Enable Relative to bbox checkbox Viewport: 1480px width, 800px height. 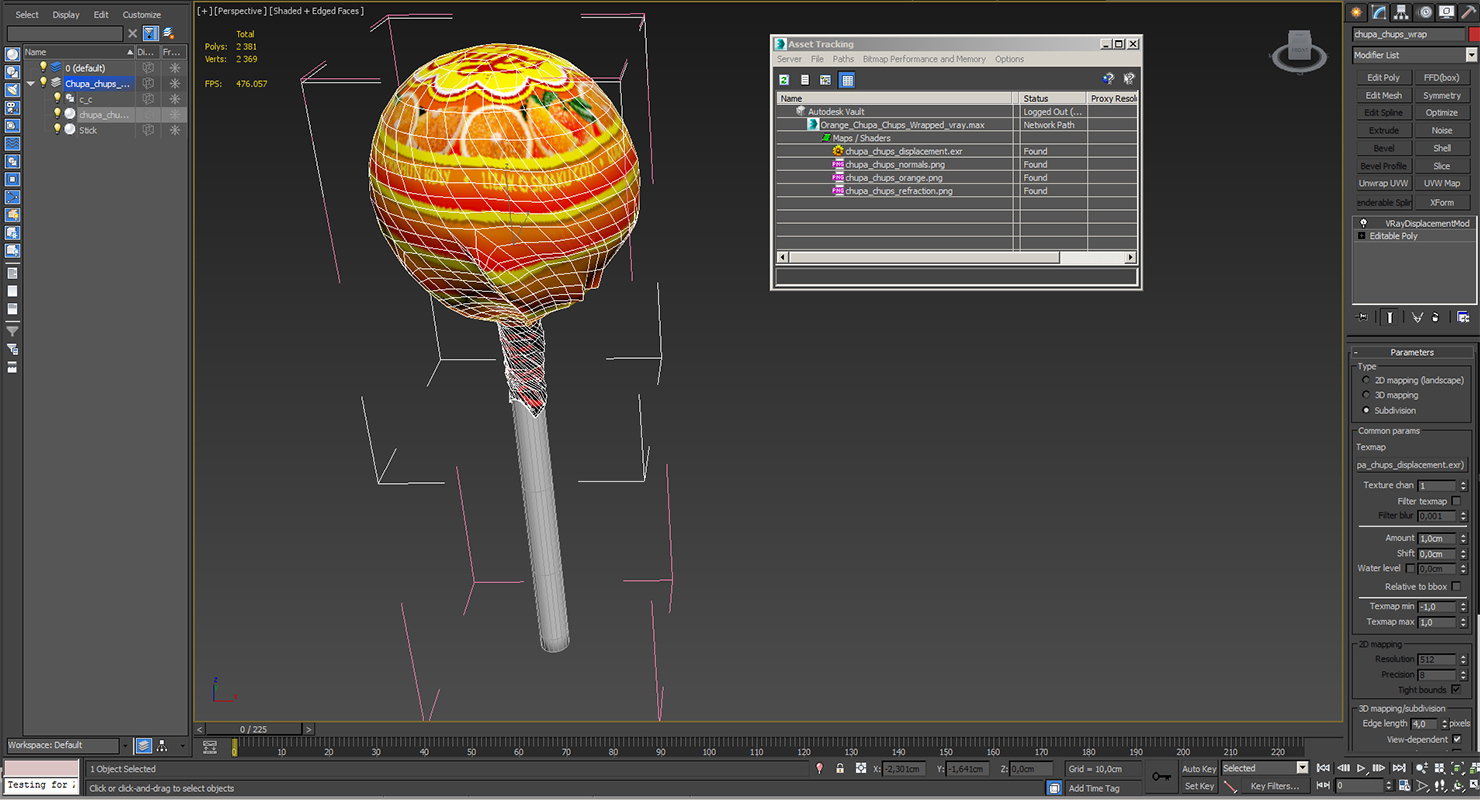(x=1456, y=586)
